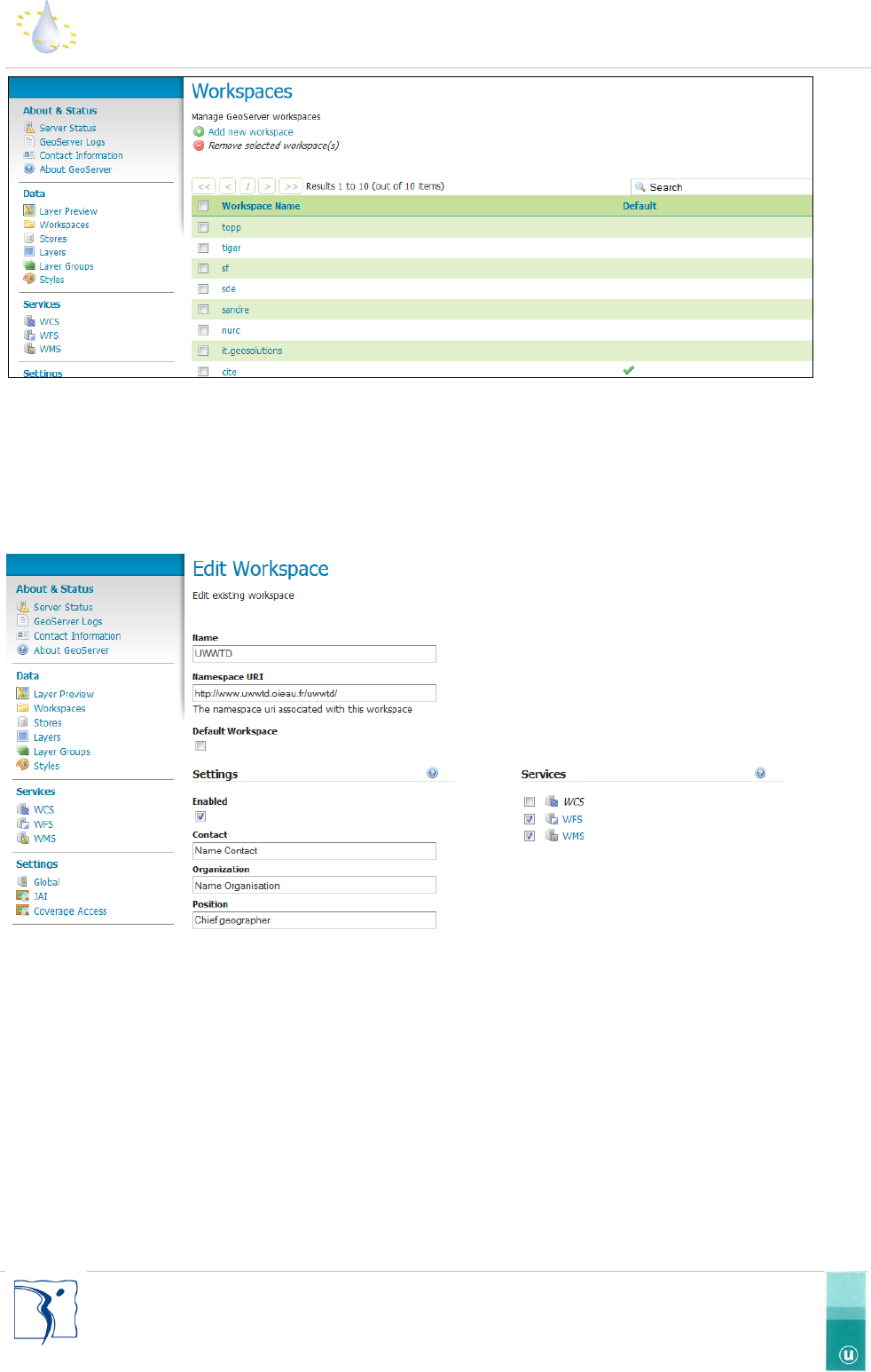Screen dimensions: 871x1372
Task: Click page number 1 pagination button
Action: coord(247,186)
